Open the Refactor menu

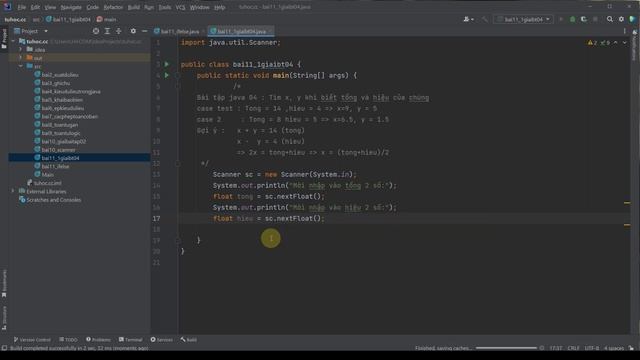click(113, 7)
